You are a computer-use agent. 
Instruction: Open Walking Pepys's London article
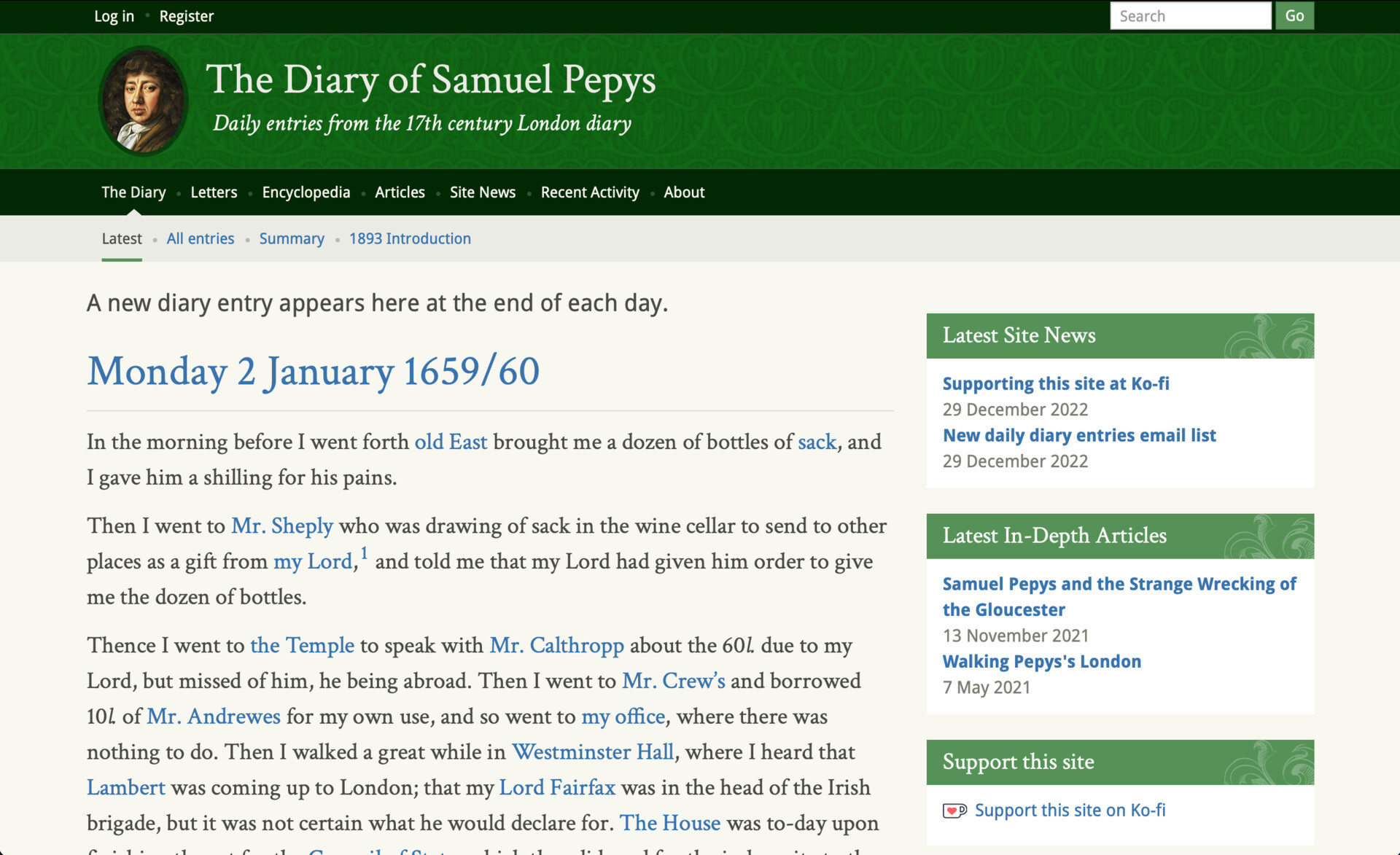(1042, 661)
